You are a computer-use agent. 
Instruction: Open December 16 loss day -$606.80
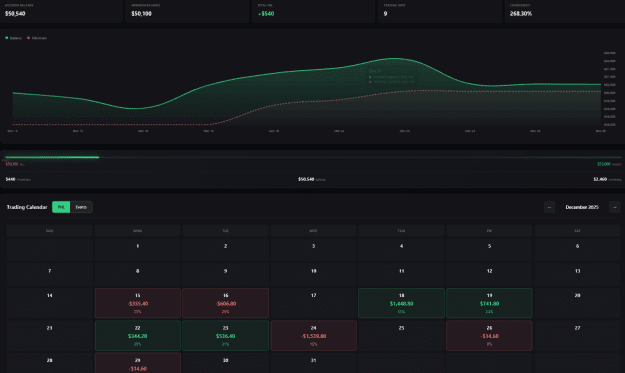pyautogui.click(x=226, y=303)
